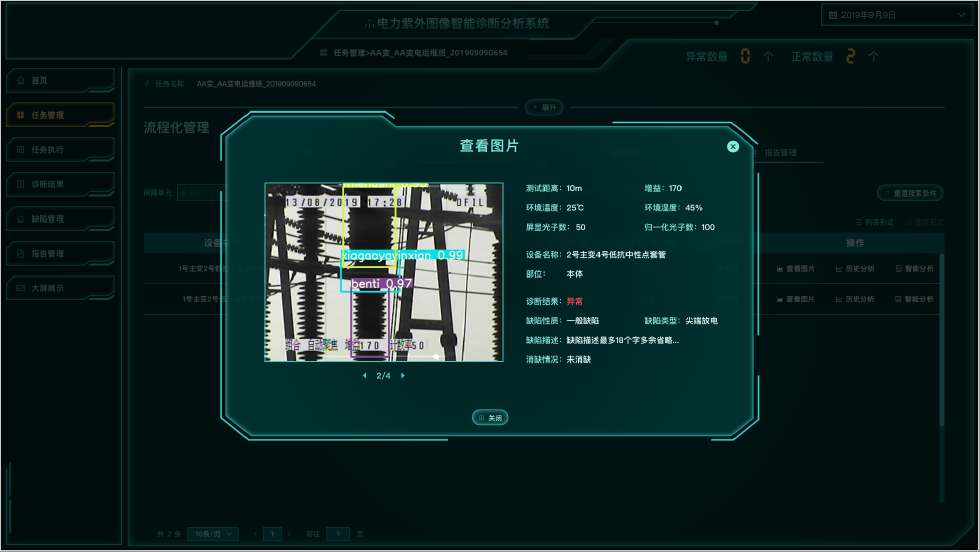Click 历史分析 in the first row
This screenshot has height=552, width=980.
click(x=855, y=269)
